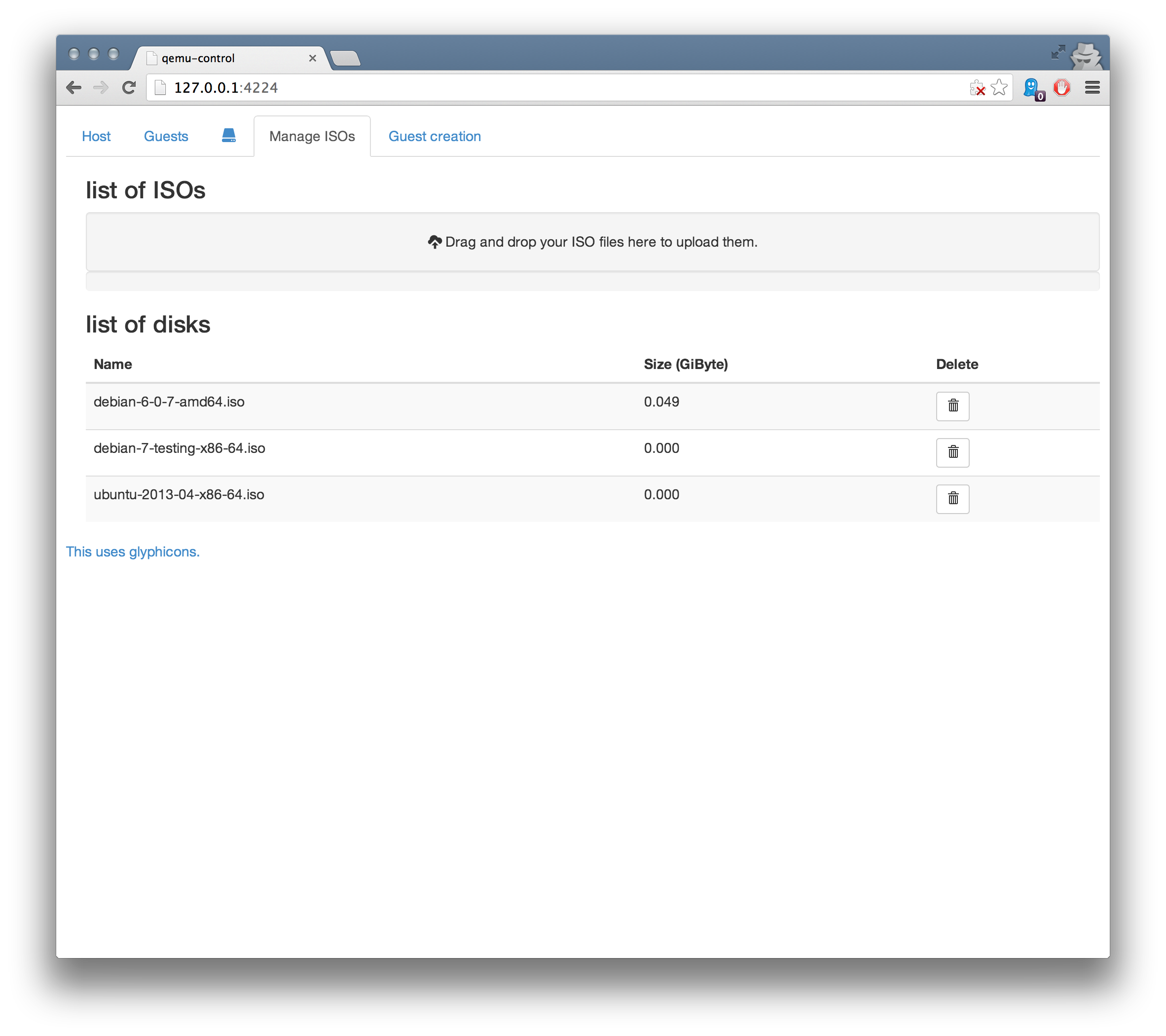Open Chrome hamburger menu
Screen dimensions: 1166x1036
click(1092, 87)
